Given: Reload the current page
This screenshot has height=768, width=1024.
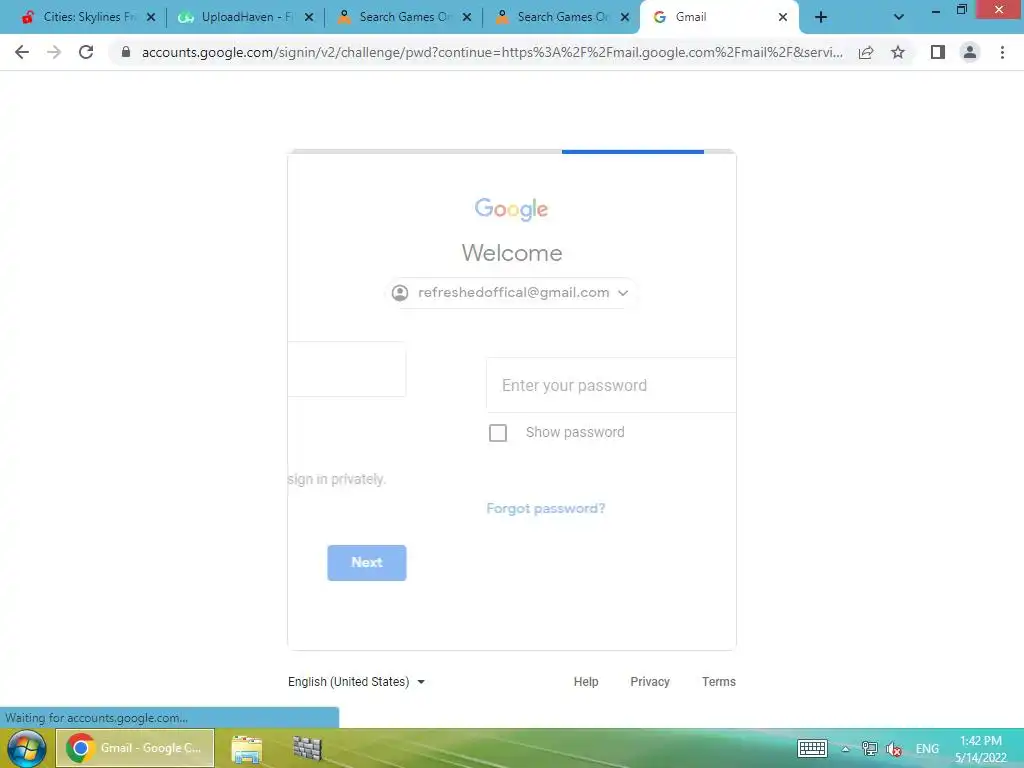Looking at the screenshot, I should coord(86,52).
